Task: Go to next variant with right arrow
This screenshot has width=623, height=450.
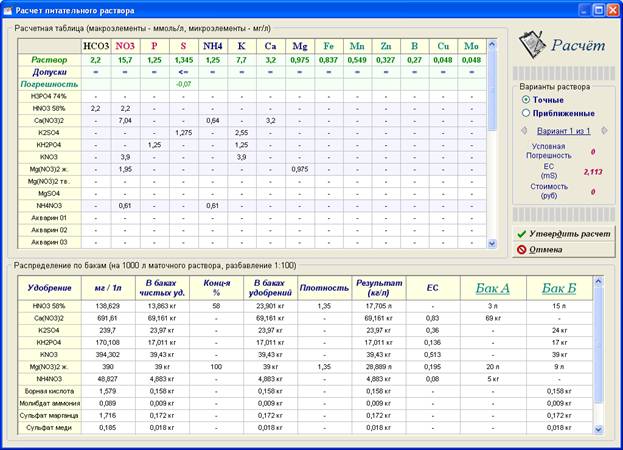Action: [604, 130]
